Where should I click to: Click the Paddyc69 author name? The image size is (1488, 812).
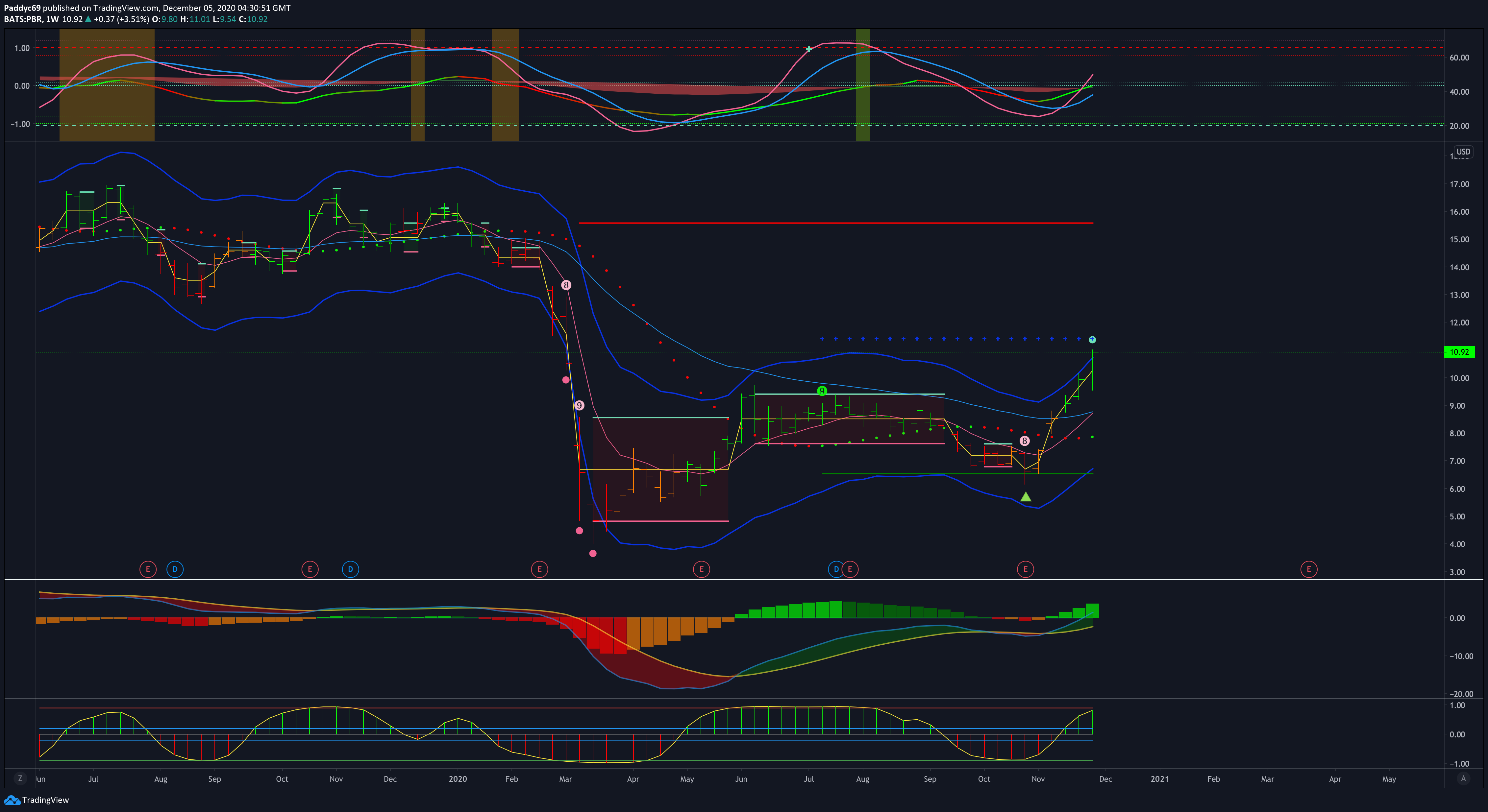22,8
